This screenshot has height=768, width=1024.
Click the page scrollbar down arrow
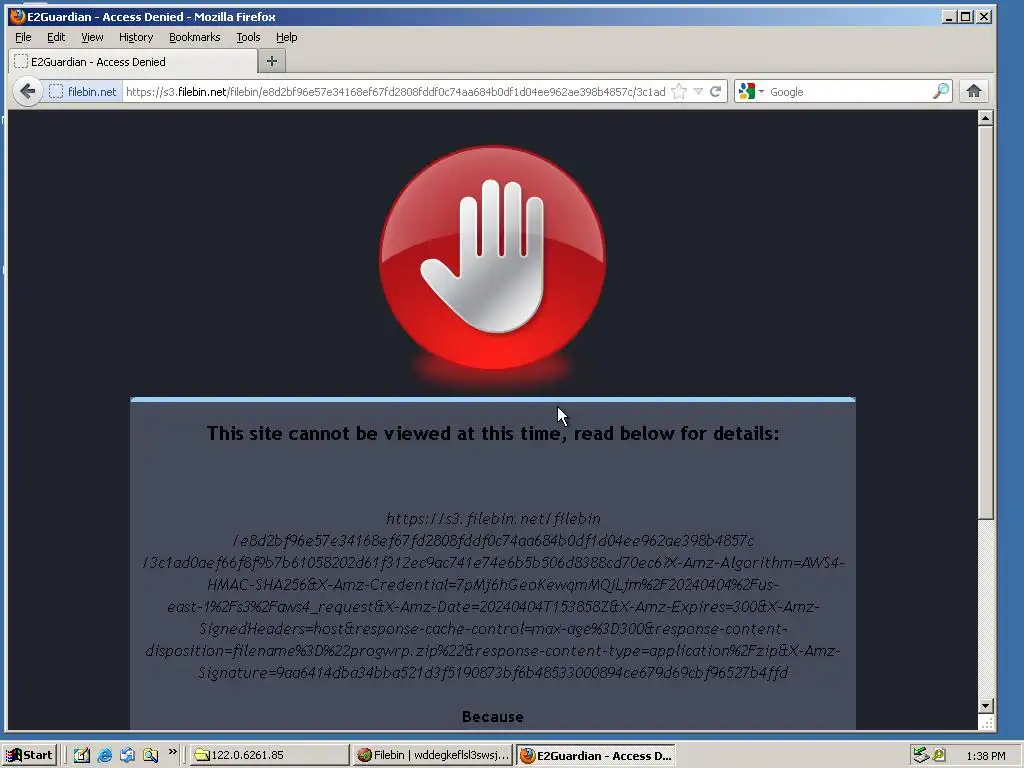(986, 705)
